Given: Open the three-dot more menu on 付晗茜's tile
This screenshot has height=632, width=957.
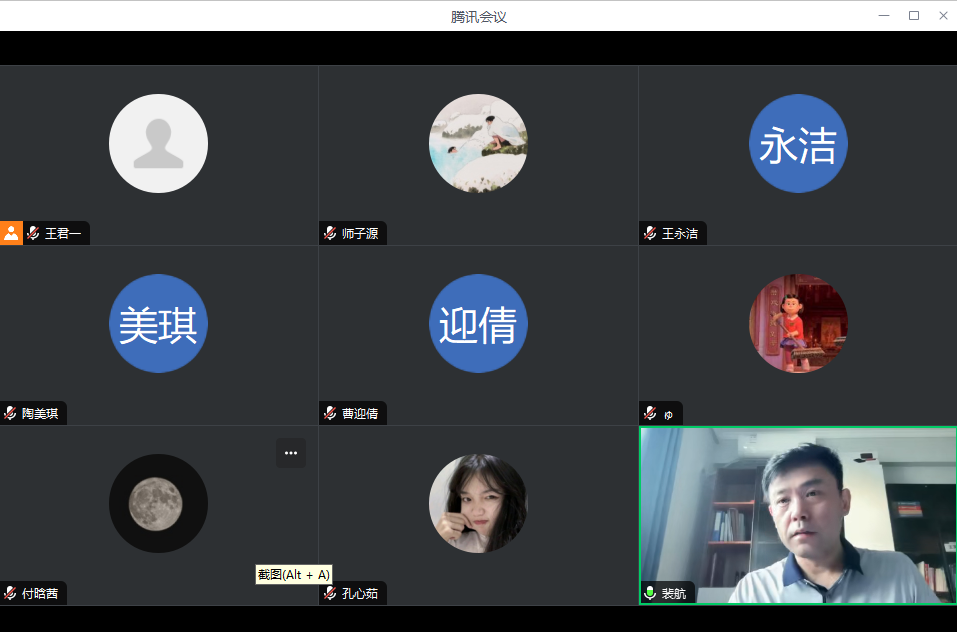Looking at the screenshot, I should (x=291, y=453).
